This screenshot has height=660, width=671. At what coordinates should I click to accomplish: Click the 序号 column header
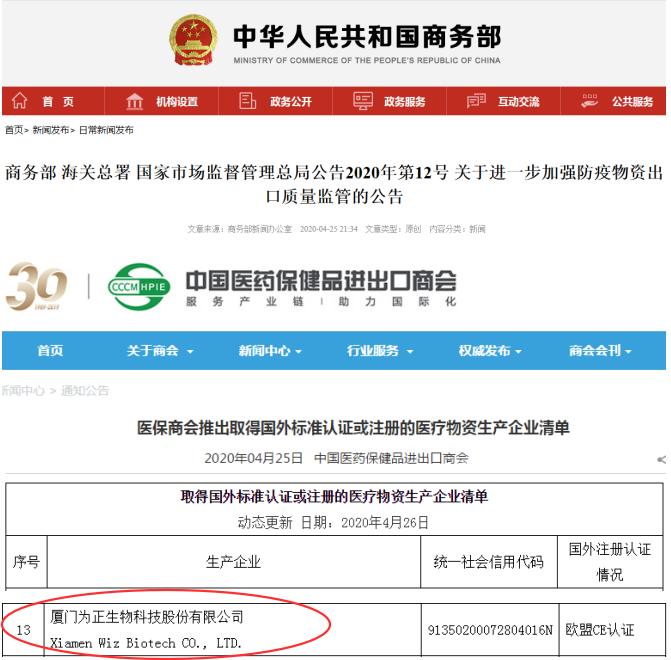[26, 562]
